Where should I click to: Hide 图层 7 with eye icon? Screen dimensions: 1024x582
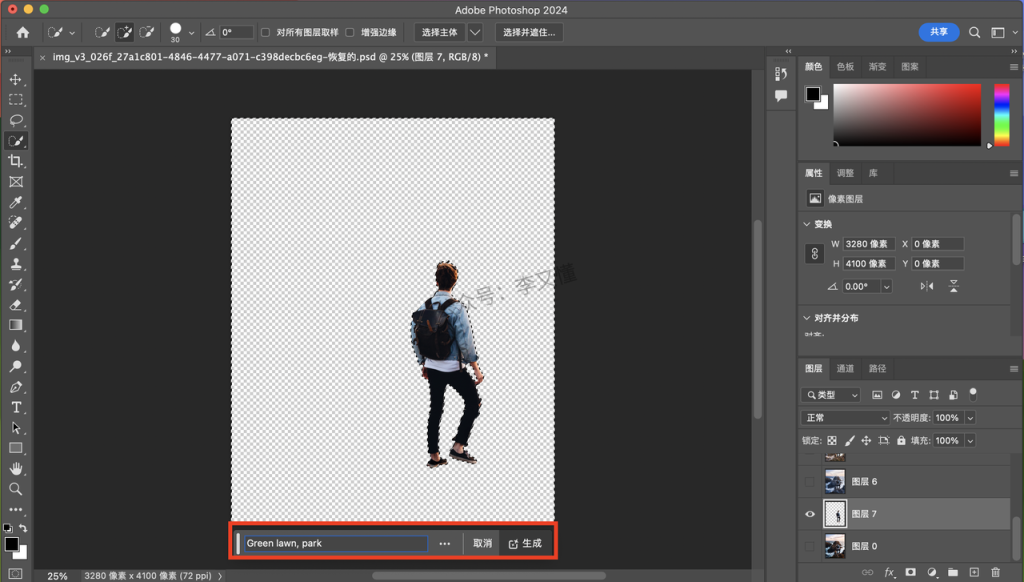click(x=810, y=514)
